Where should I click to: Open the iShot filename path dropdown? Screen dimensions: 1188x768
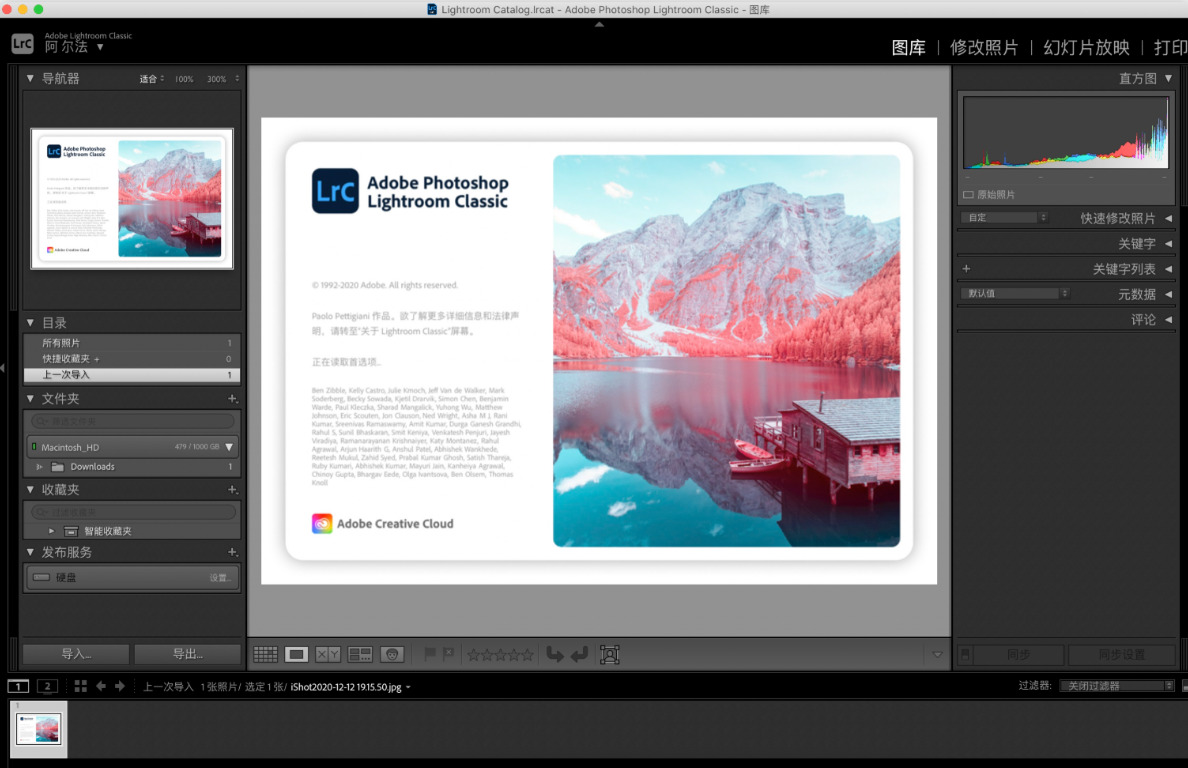coord(408,688)
